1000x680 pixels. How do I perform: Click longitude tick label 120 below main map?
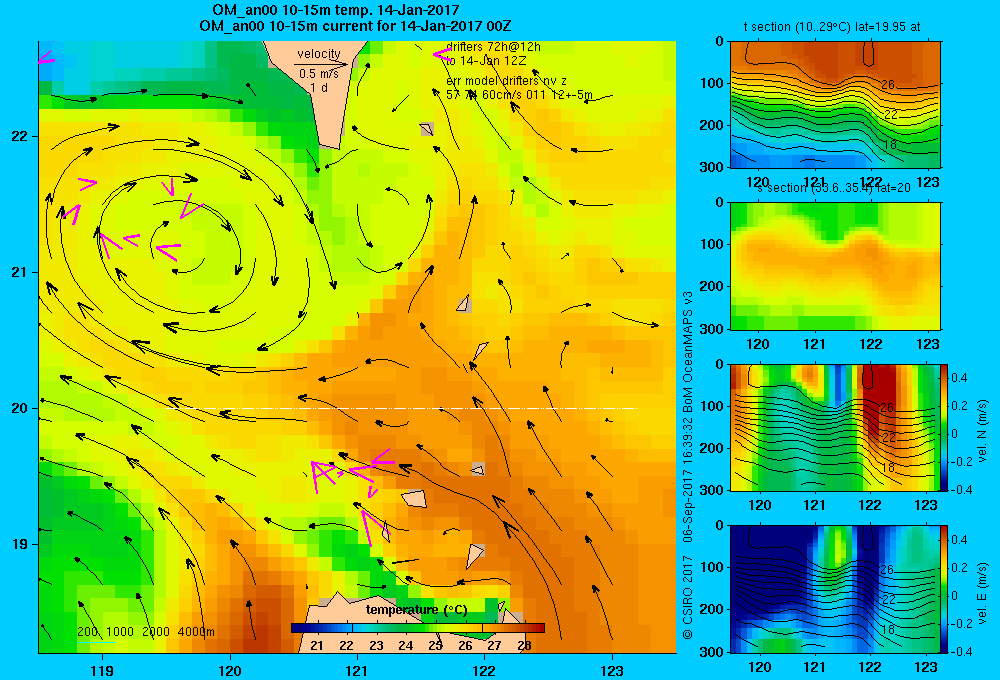click(x=230, y=670)
